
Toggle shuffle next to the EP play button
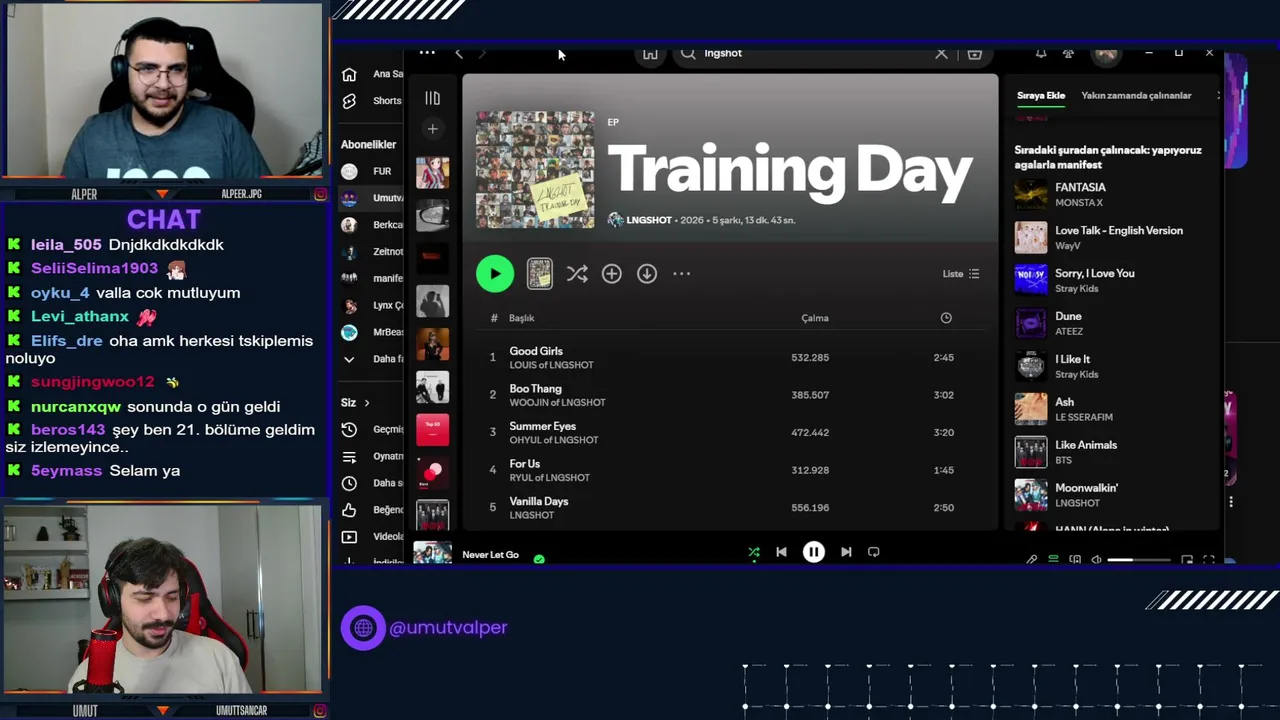577,273
